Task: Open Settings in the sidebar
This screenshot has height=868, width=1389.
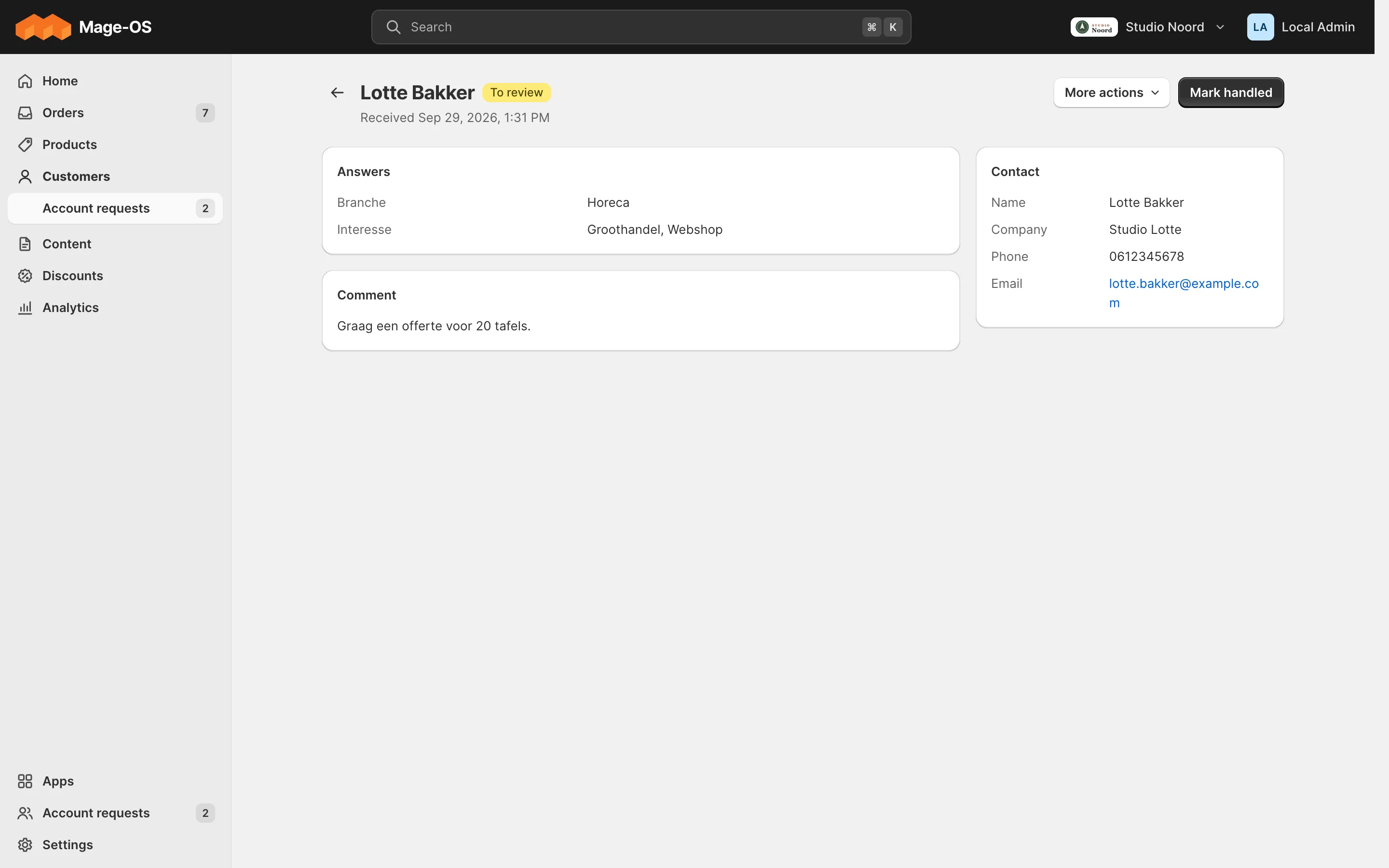Action: 115,844
